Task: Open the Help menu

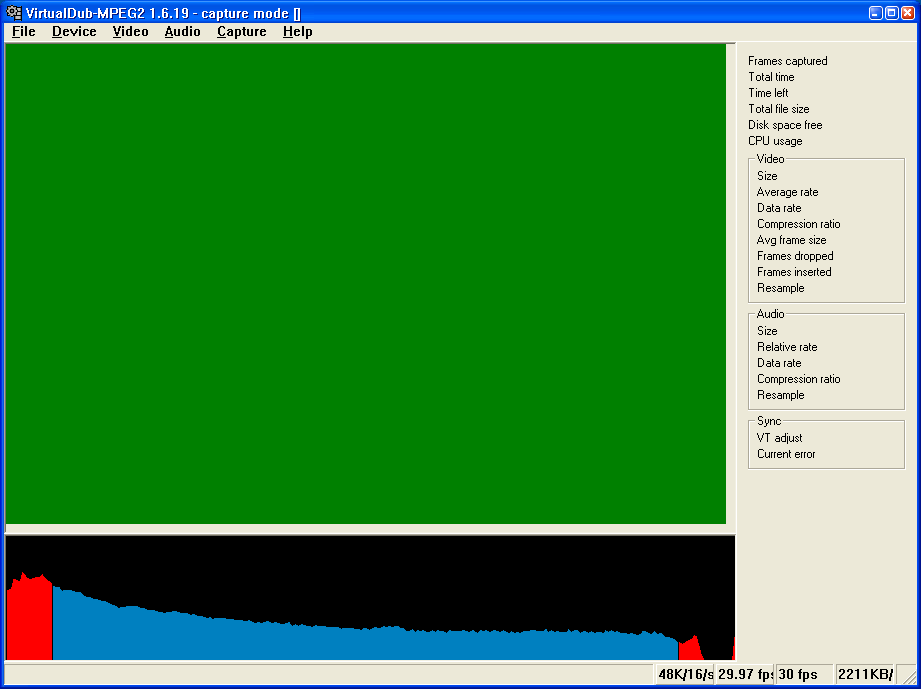Action: coord(297,32)
